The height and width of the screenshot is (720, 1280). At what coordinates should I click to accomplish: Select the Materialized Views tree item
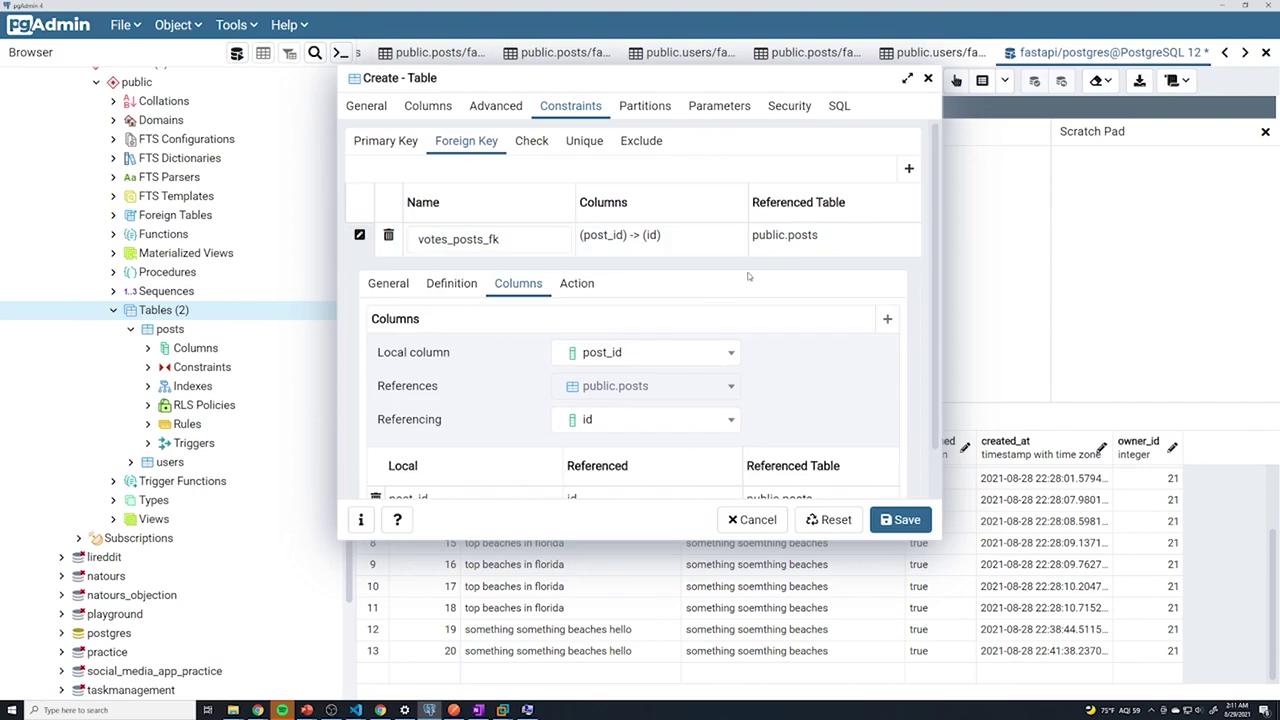[186, 254]
